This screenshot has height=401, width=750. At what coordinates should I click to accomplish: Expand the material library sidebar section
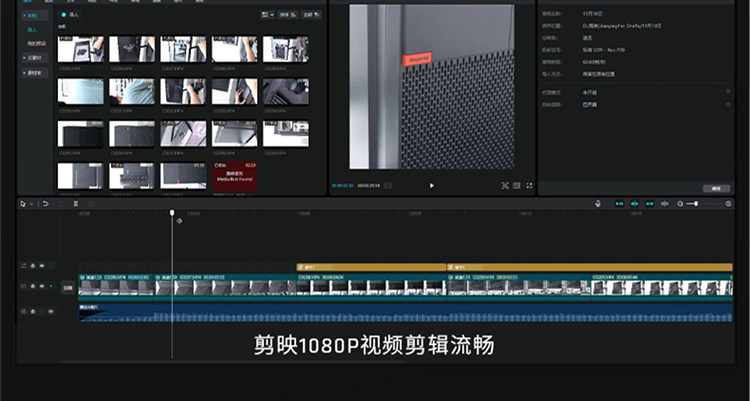[35, 73]
